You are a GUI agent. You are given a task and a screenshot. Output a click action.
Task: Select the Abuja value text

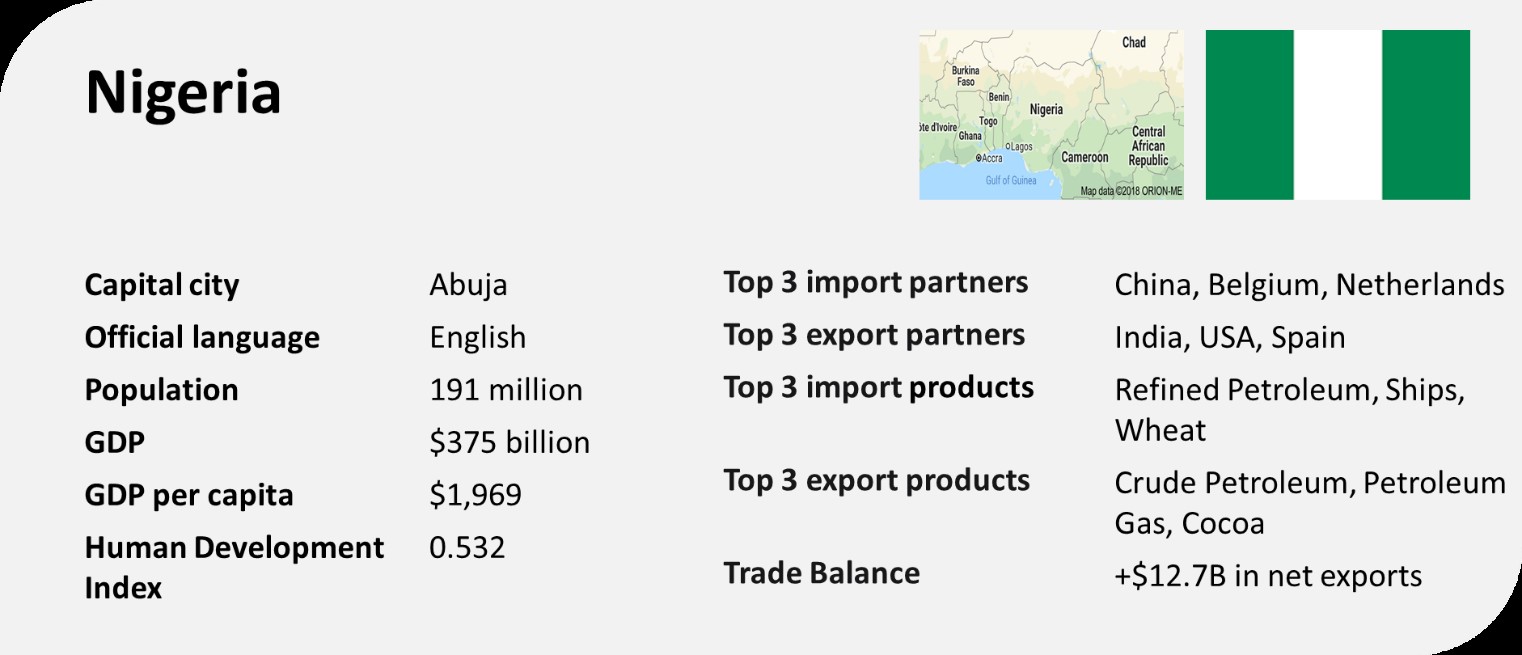(x=468, y=286)
